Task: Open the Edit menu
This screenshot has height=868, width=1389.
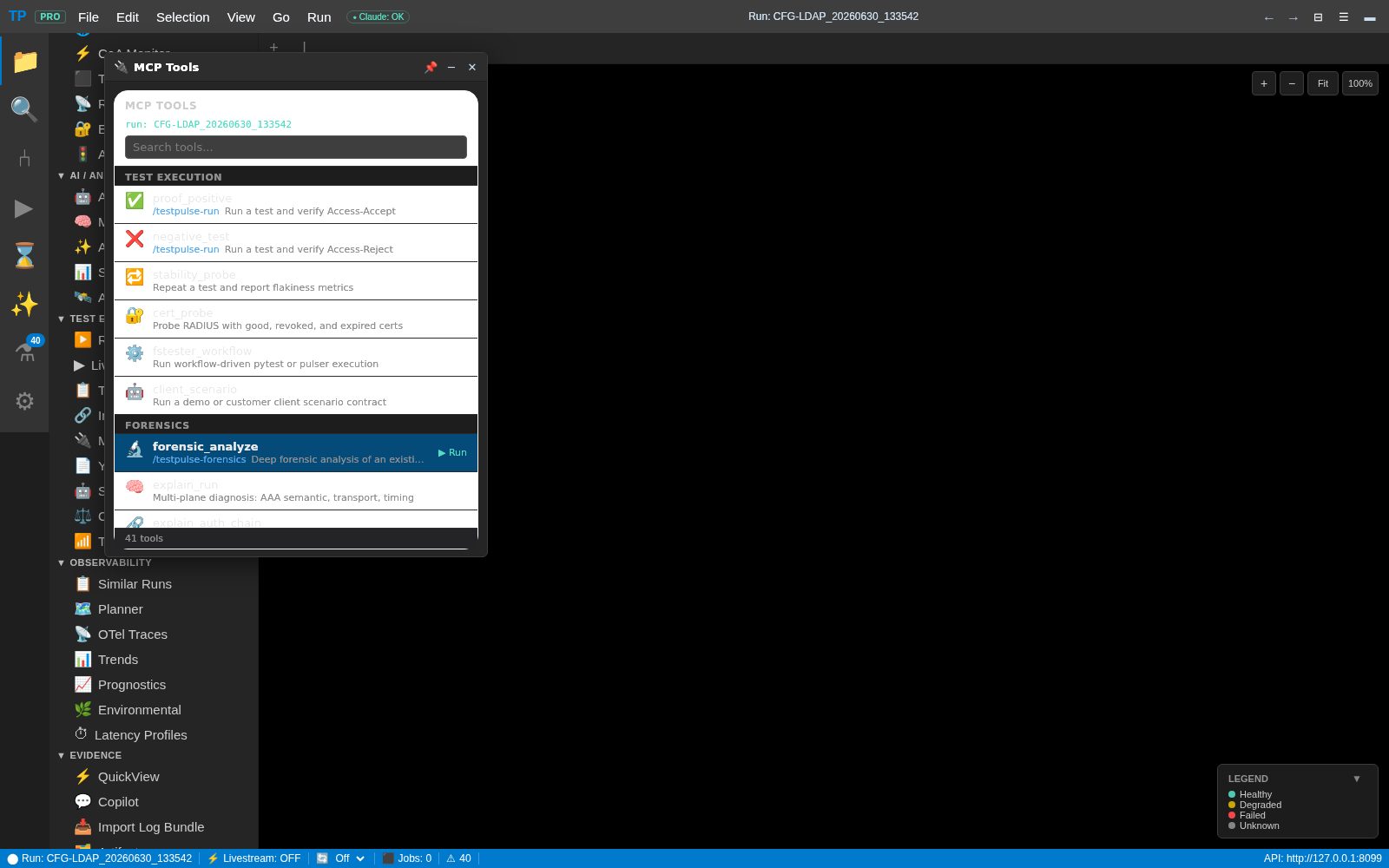Action: pyautogui.click(x=128, y=17)
